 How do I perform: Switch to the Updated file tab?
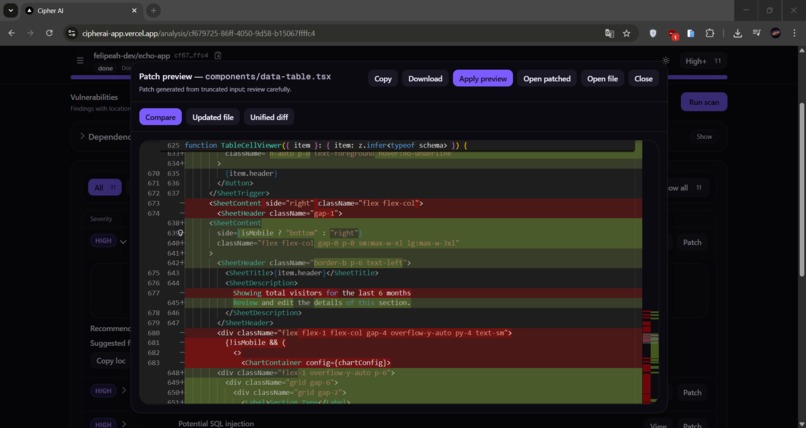pyautogui.click(x=213, y=117)
